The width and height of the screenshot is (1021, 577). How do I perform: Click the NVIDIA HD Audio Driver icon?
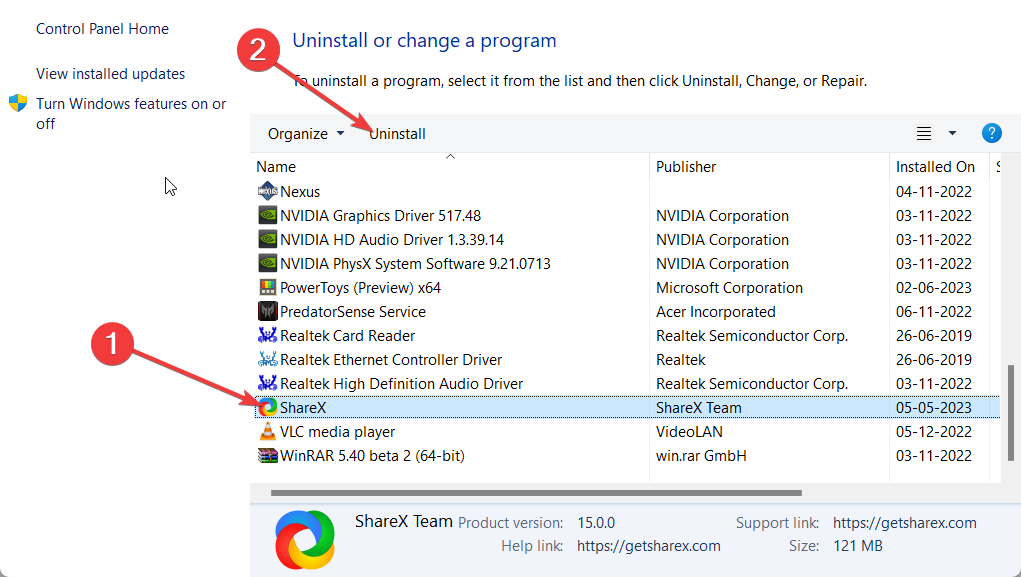click(x=268, y=240)
